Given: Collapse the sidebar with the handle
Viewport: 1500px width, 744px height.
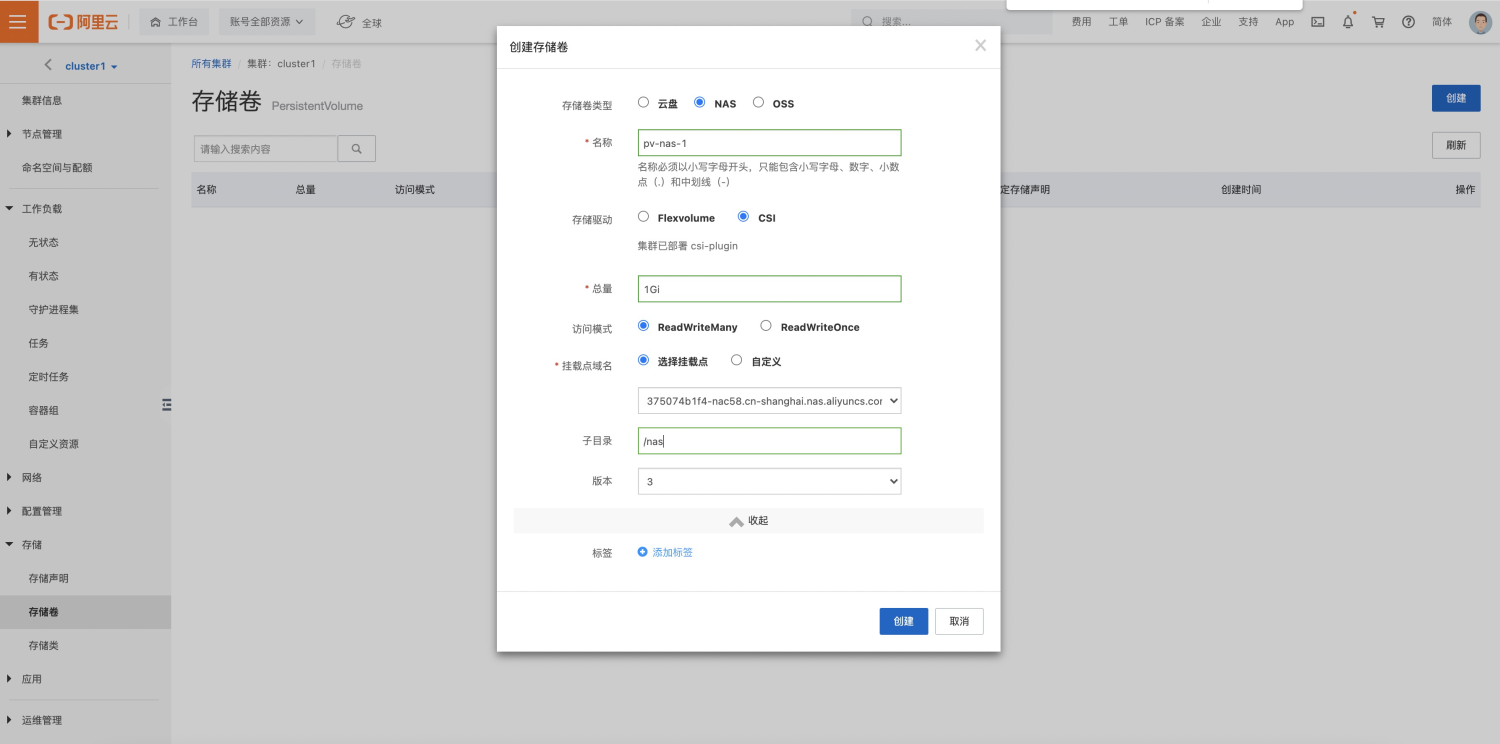Looking at the screenshot, I should [167, 404].
